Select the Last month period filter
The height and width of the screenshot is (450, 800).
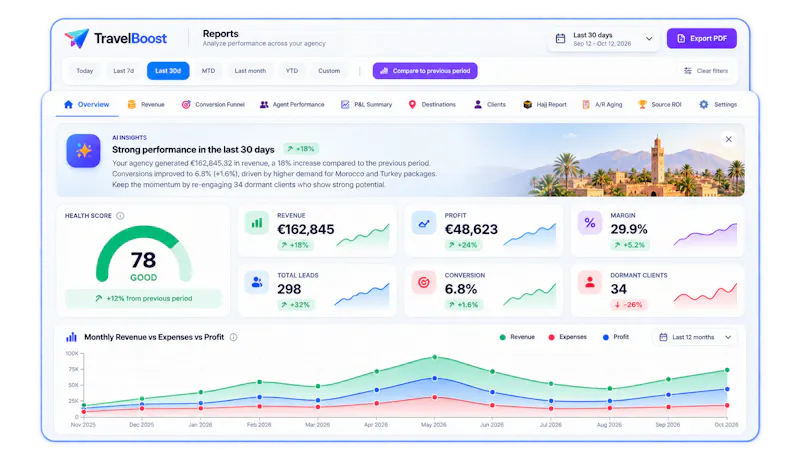pyautogui.click(x=250, y=71)
